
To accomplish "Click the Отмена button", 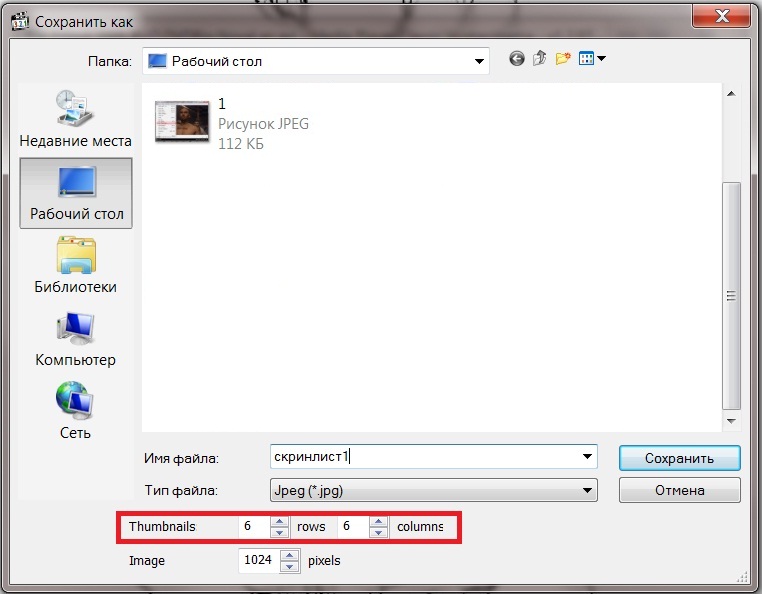I will [x=679, y=490].
